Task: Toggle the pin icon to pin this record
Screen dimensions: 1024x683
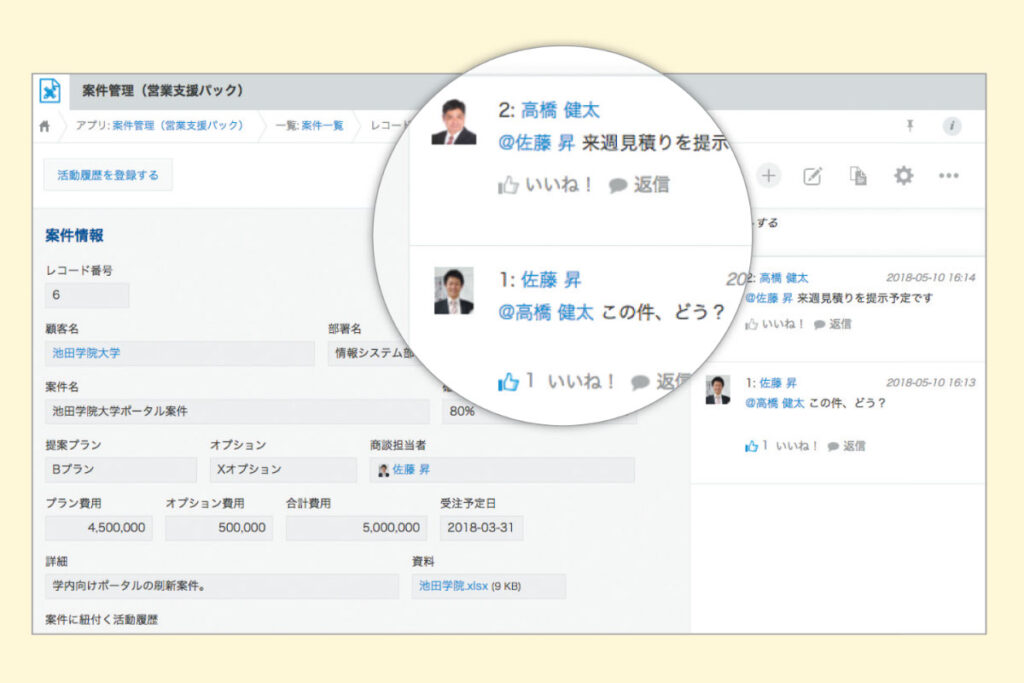Action: click(910, 126)
